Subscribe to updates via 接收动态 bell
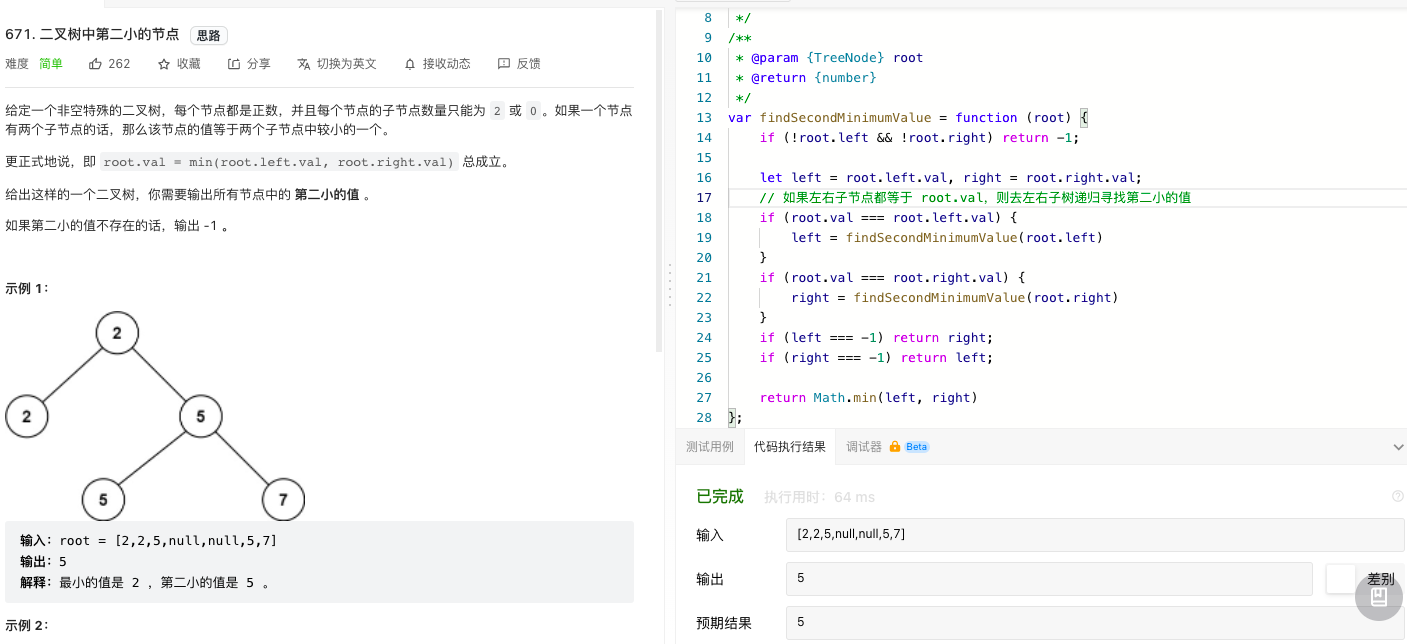The height and width of the screenshot is (644, 1407). click(x=437, y=63)
